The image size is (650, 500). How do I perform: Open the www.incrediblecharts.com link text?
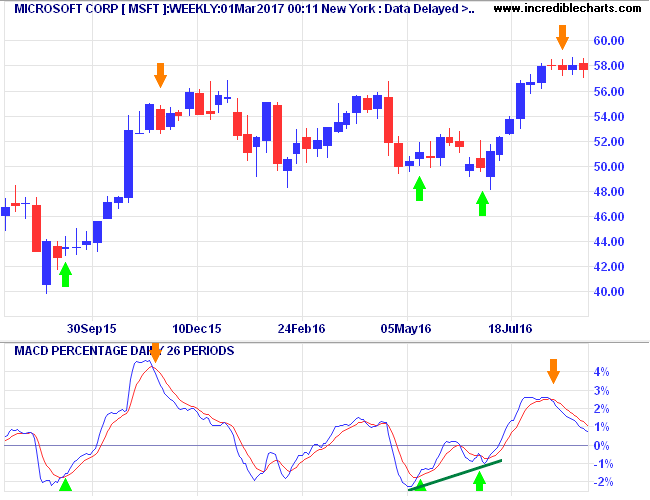tap(567, 7)
